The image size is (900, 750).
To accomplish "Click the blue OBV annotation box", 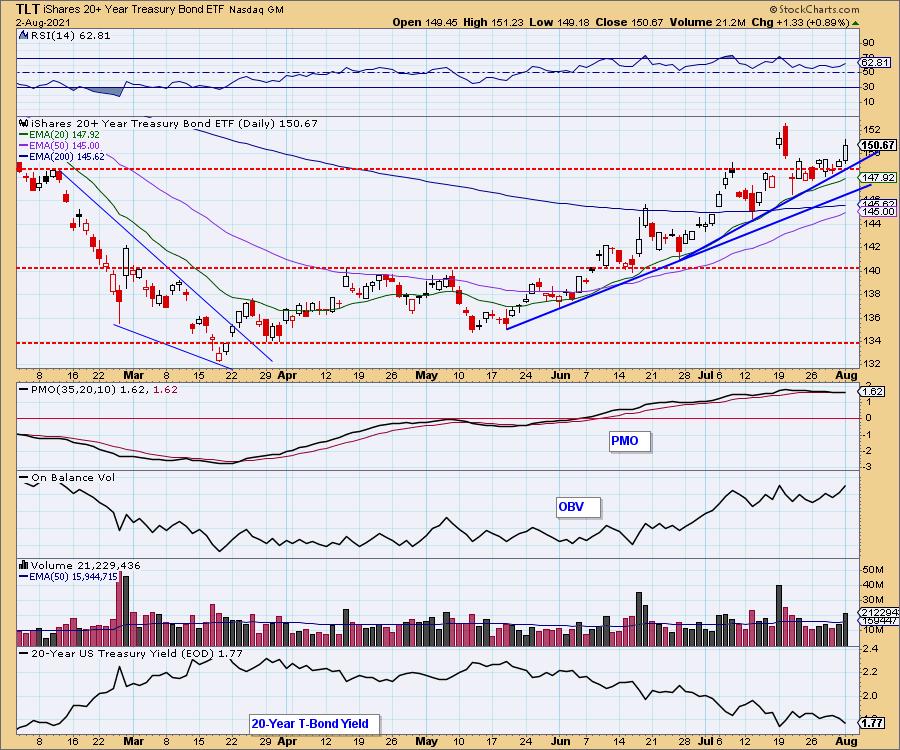I will click(x=579, y=507).
